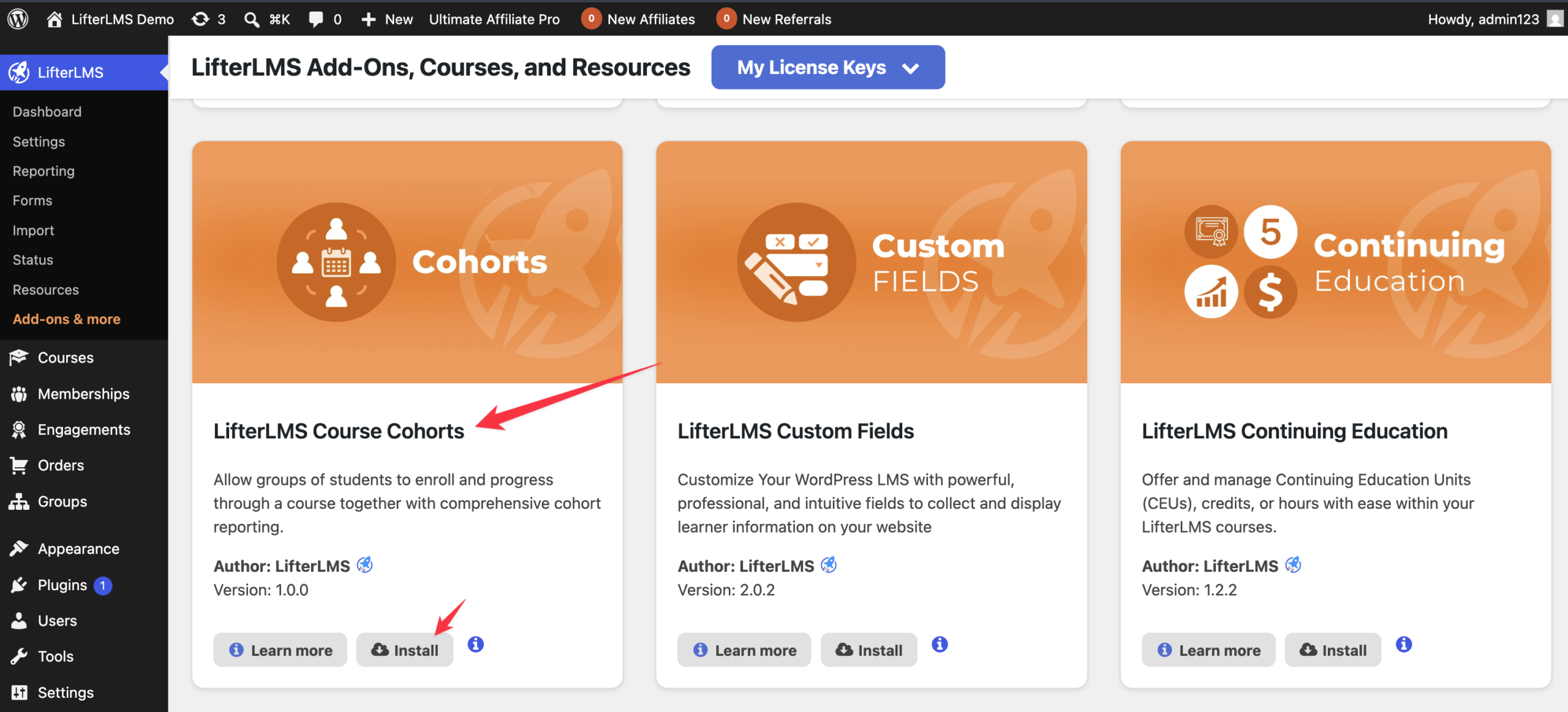The height and width of the screenshot is (712, 1568).
Task: Click the rocket badge next to Custom Fields author
Action: click(x=829, y=564)
